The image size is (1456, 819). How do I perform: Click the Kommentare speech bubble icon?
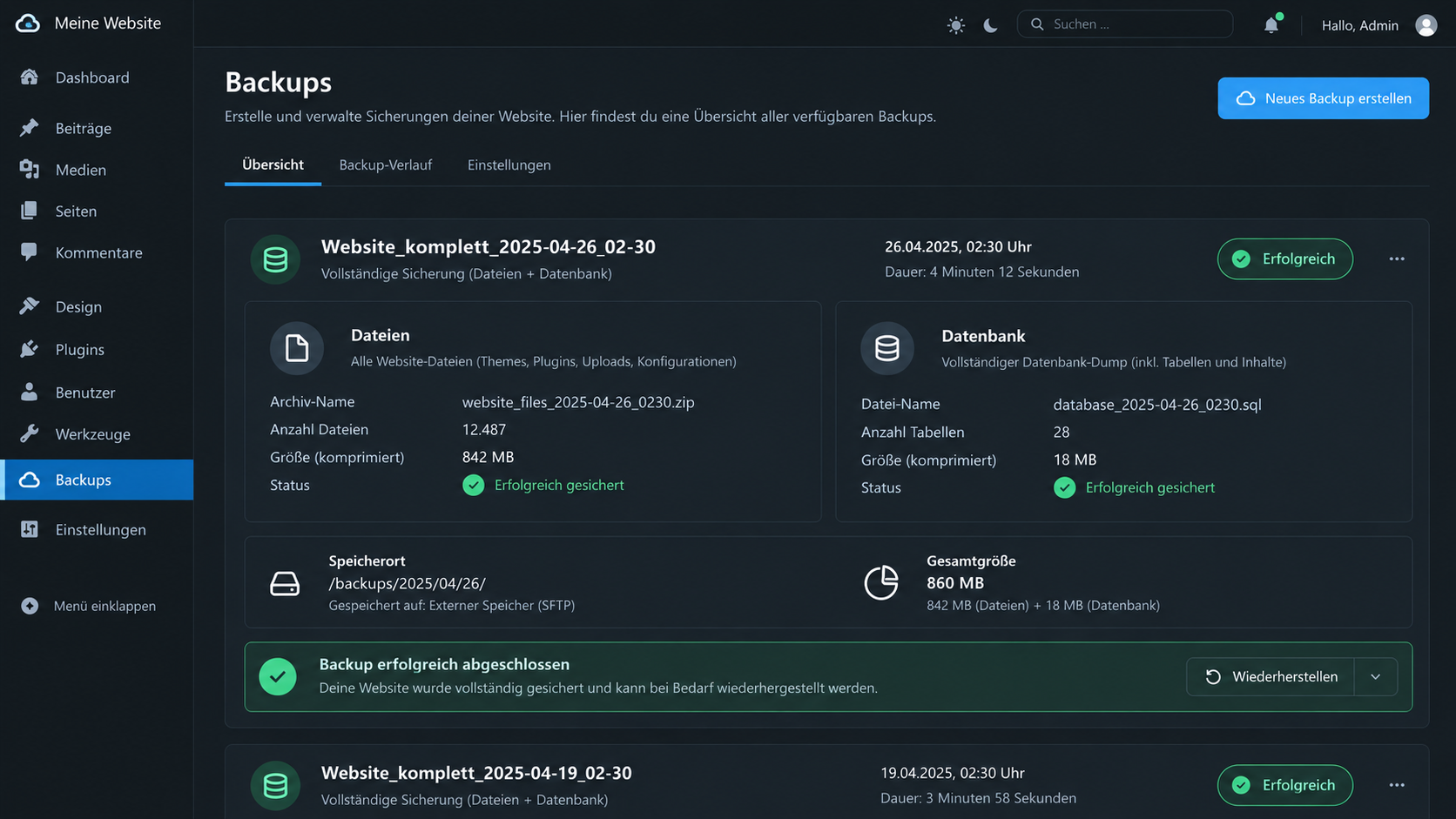coord(30,252)
